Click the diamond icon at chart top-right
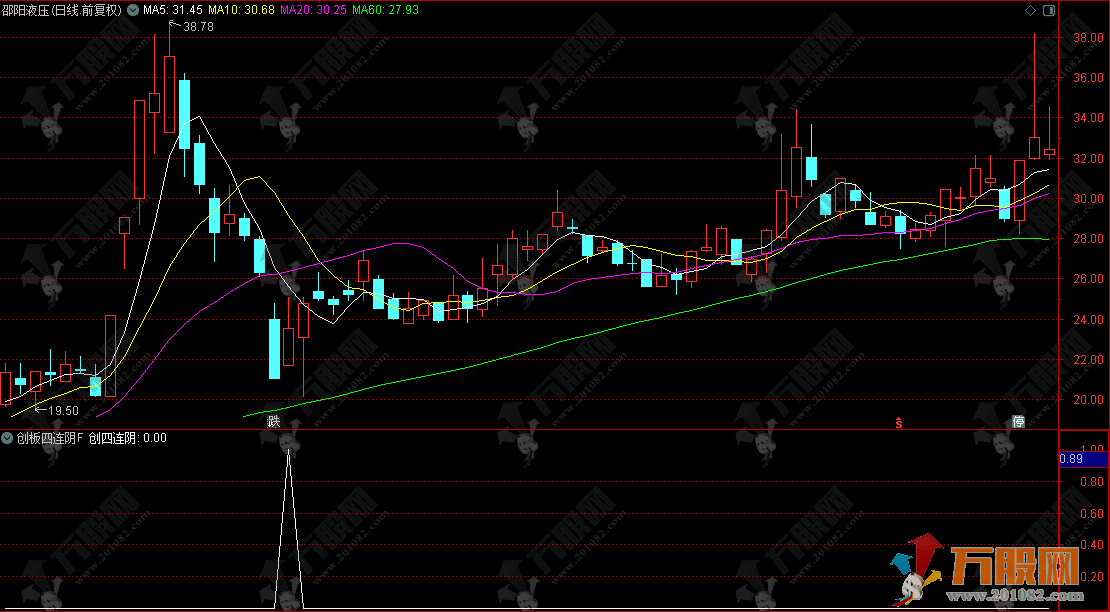The height and width of the screenshot is (612, 1110). pyautogui.click(x=1030, y=11)
